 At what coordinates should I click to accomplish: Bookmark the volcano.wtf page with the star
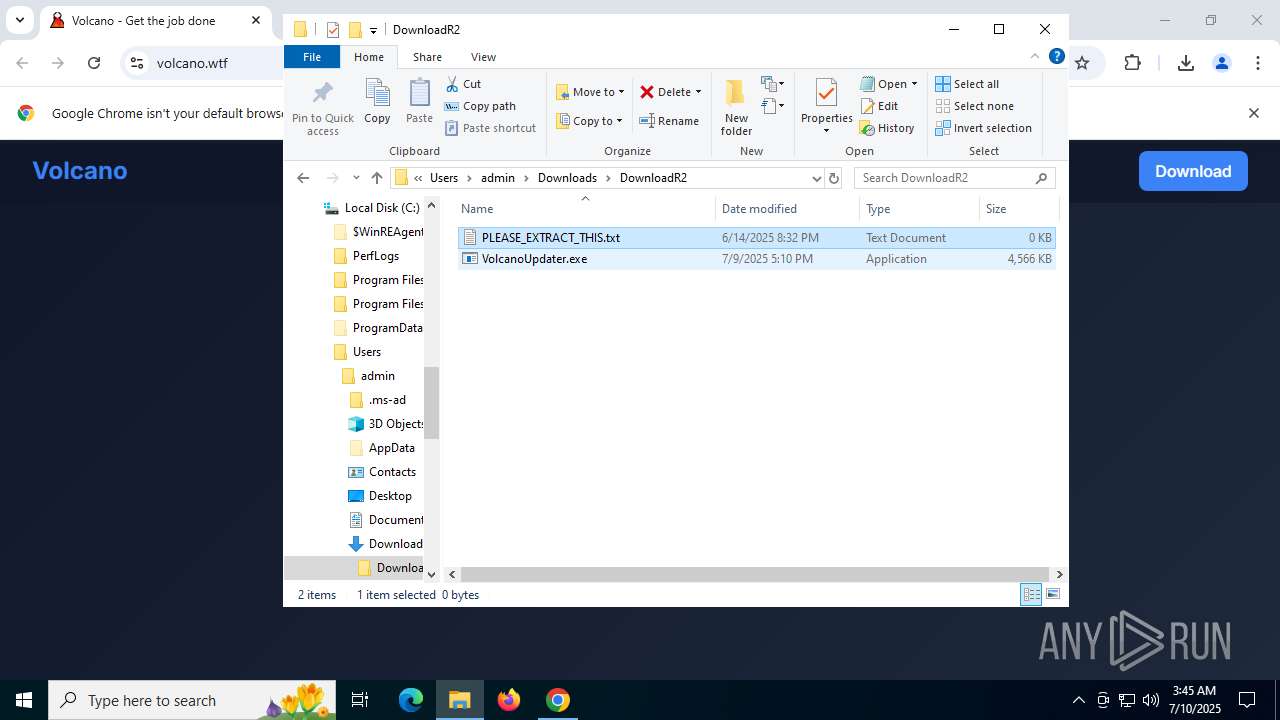pyautogui.click(x=1081, y=63)
